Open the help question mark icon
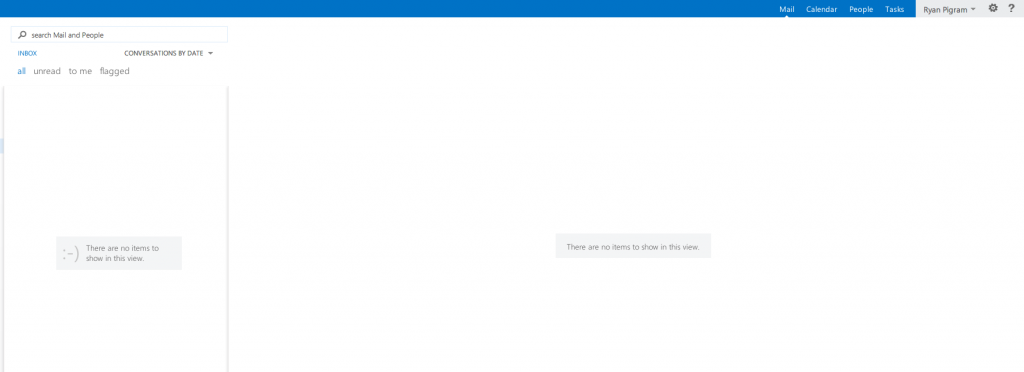The width and height of the screenshot is (1024, 372). click(1011, 8)
